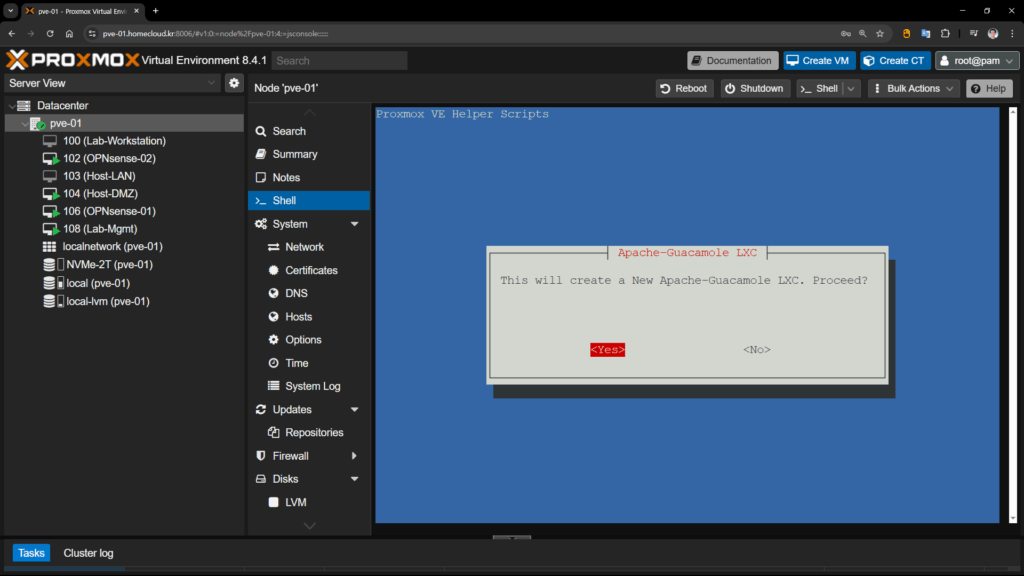Open the Bulk Actions dropdown
The width and height of the screenshot is (1024, 576).
pos(913,88)
